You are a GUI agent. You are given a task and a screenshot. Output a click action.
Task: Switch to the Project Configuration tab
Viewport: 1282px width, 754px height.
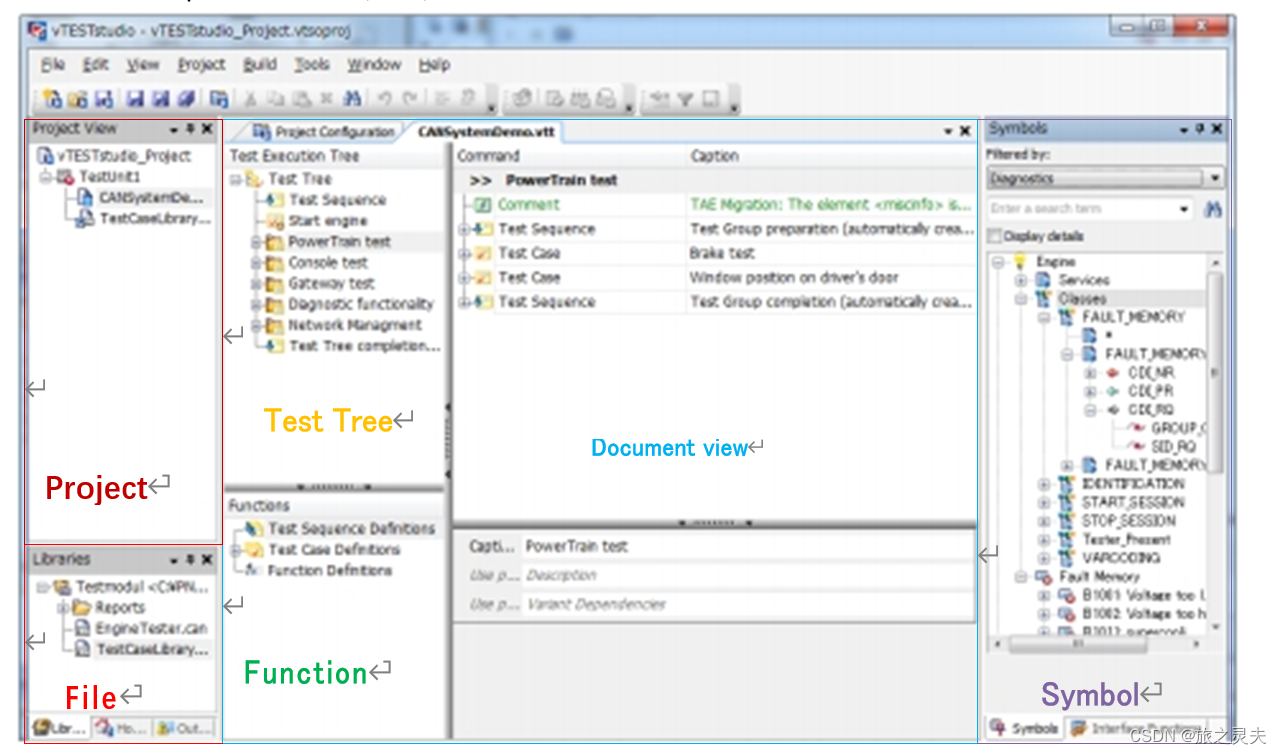[x=324, y=132]
